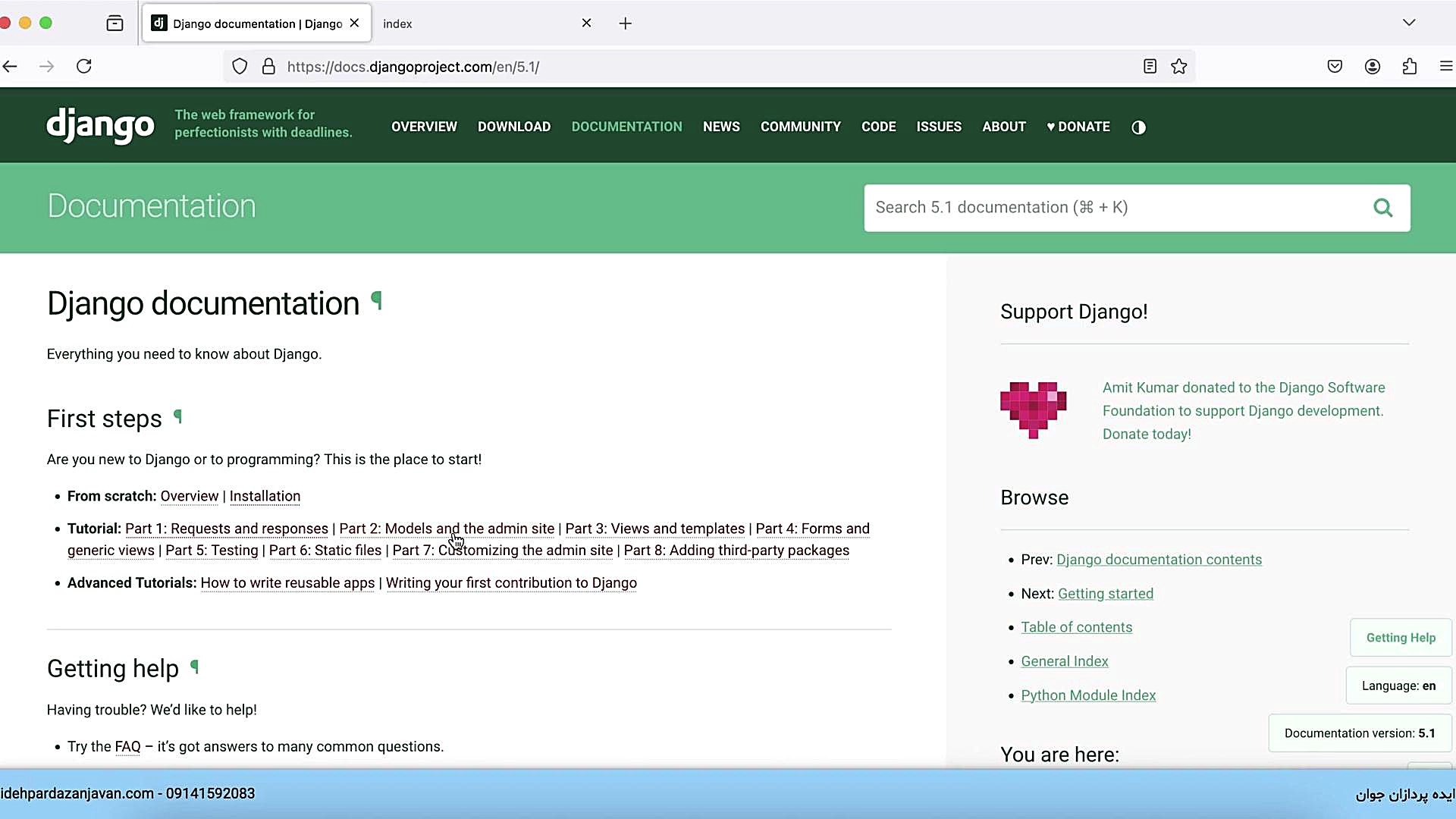Click the browser forward arrow

coord(46,67)
